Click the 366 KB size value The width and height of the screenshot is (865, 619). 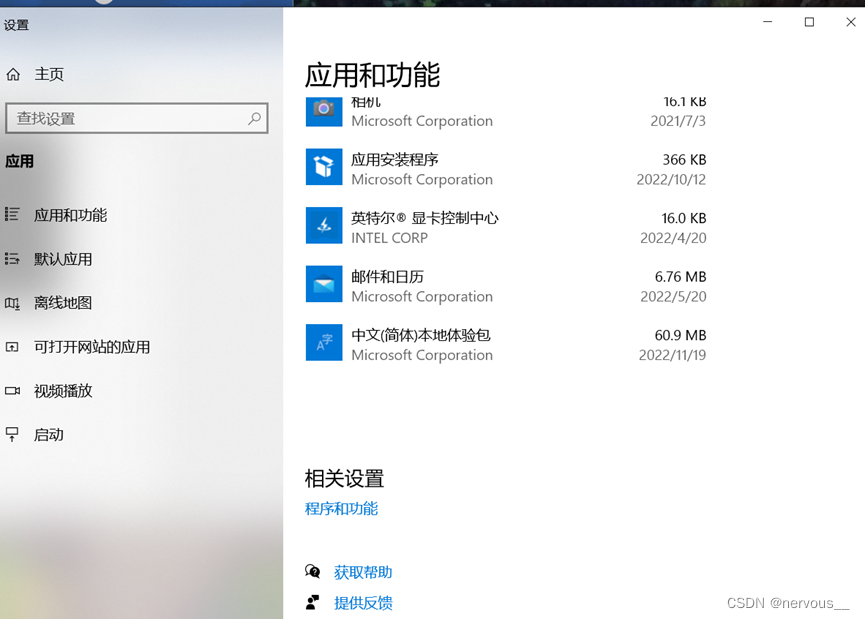(x=684, y=159)
